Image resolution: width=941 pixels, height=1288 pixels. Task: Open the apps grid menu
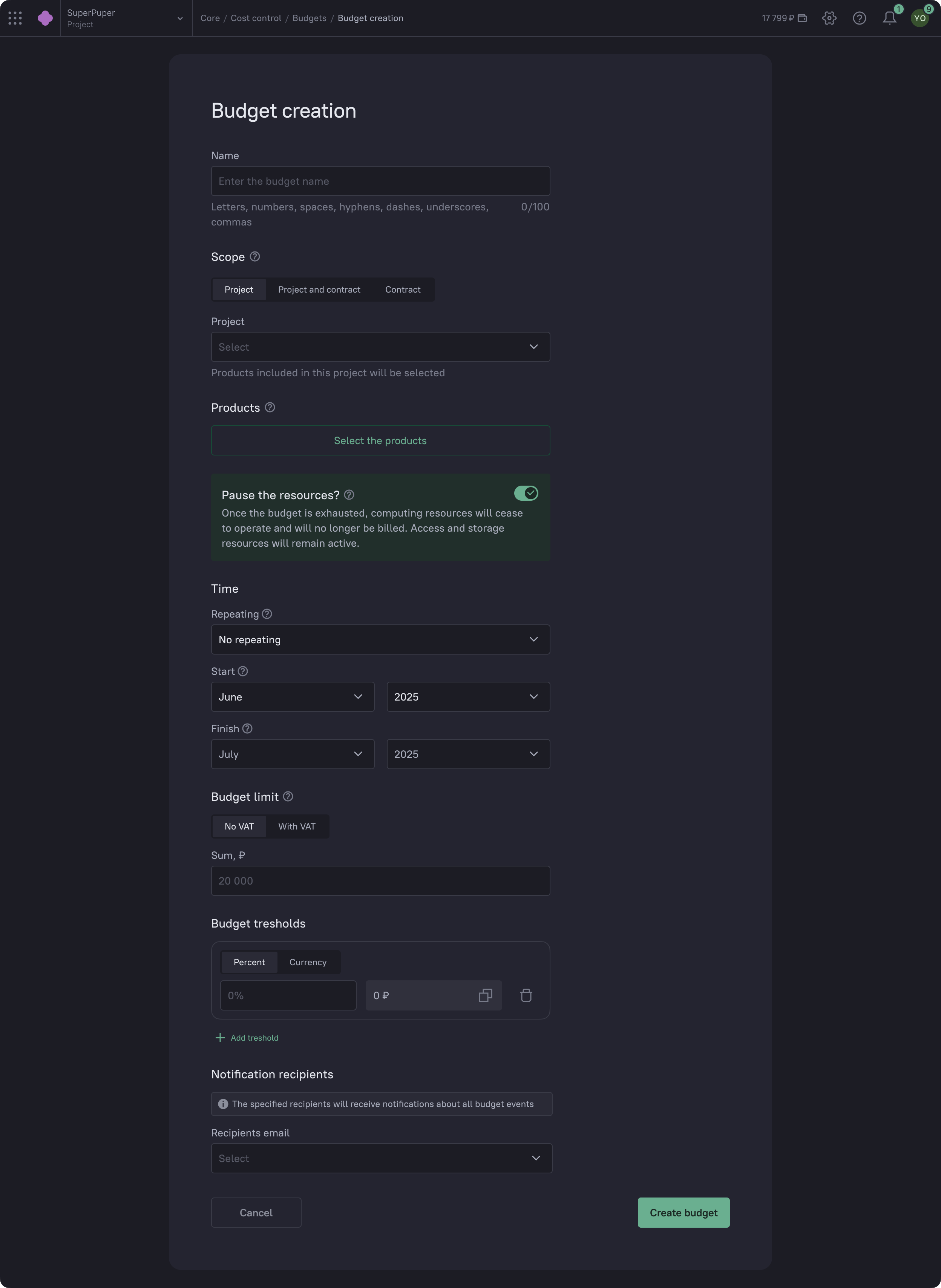tap(15, 18)
